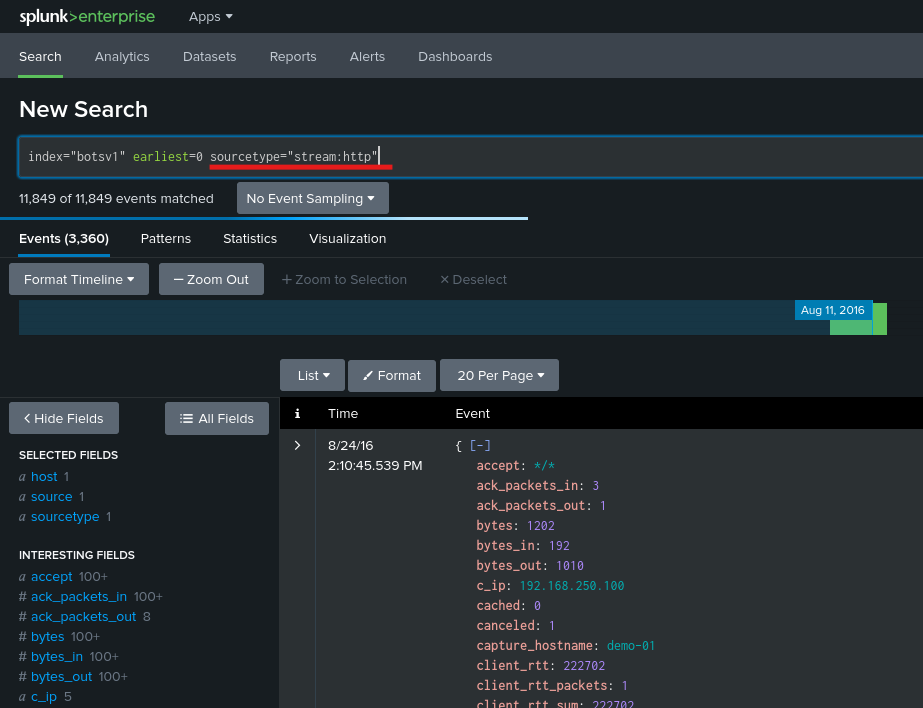The width and height of the screenshot is (923, 708).
Task: Click the Splunk enterprise logo
Action: pos(87,16)
